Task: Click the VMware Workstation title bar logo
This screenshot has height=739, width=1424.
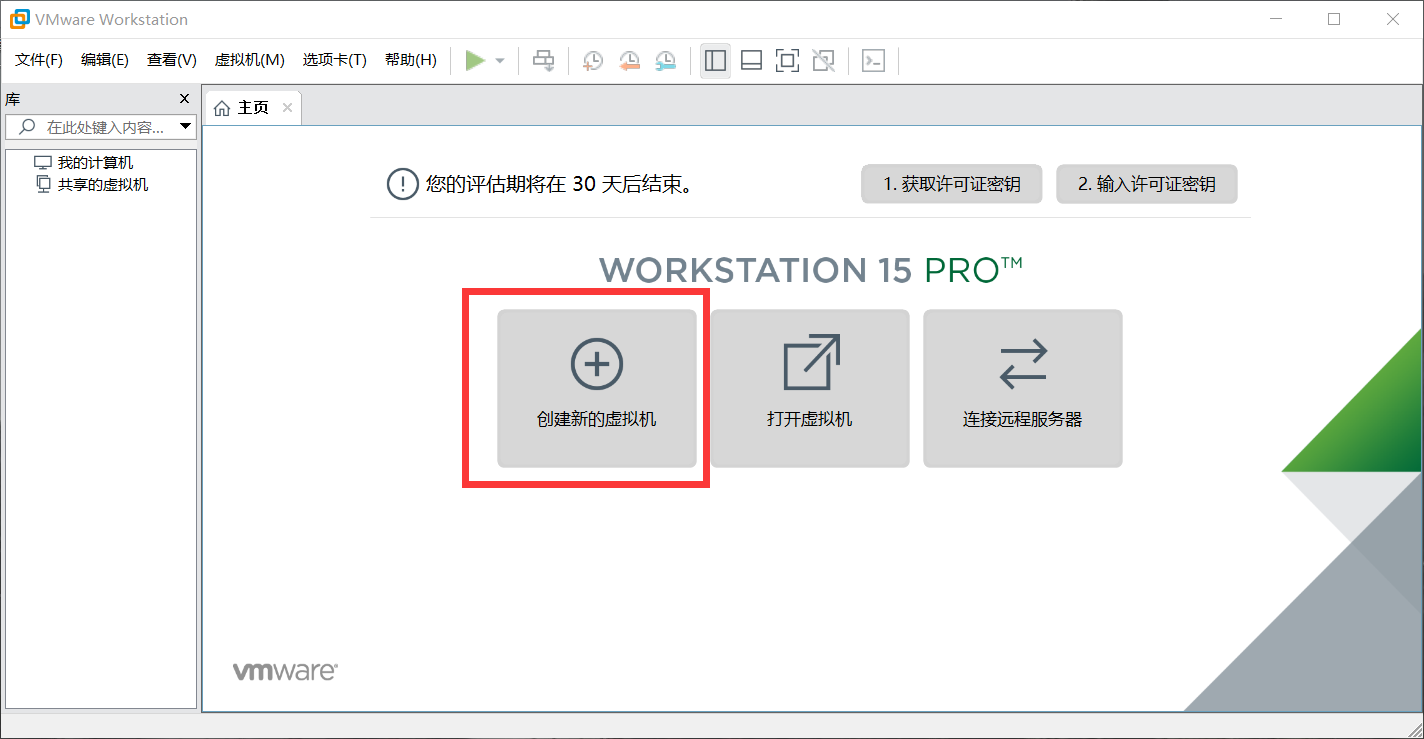Action: 19,19
